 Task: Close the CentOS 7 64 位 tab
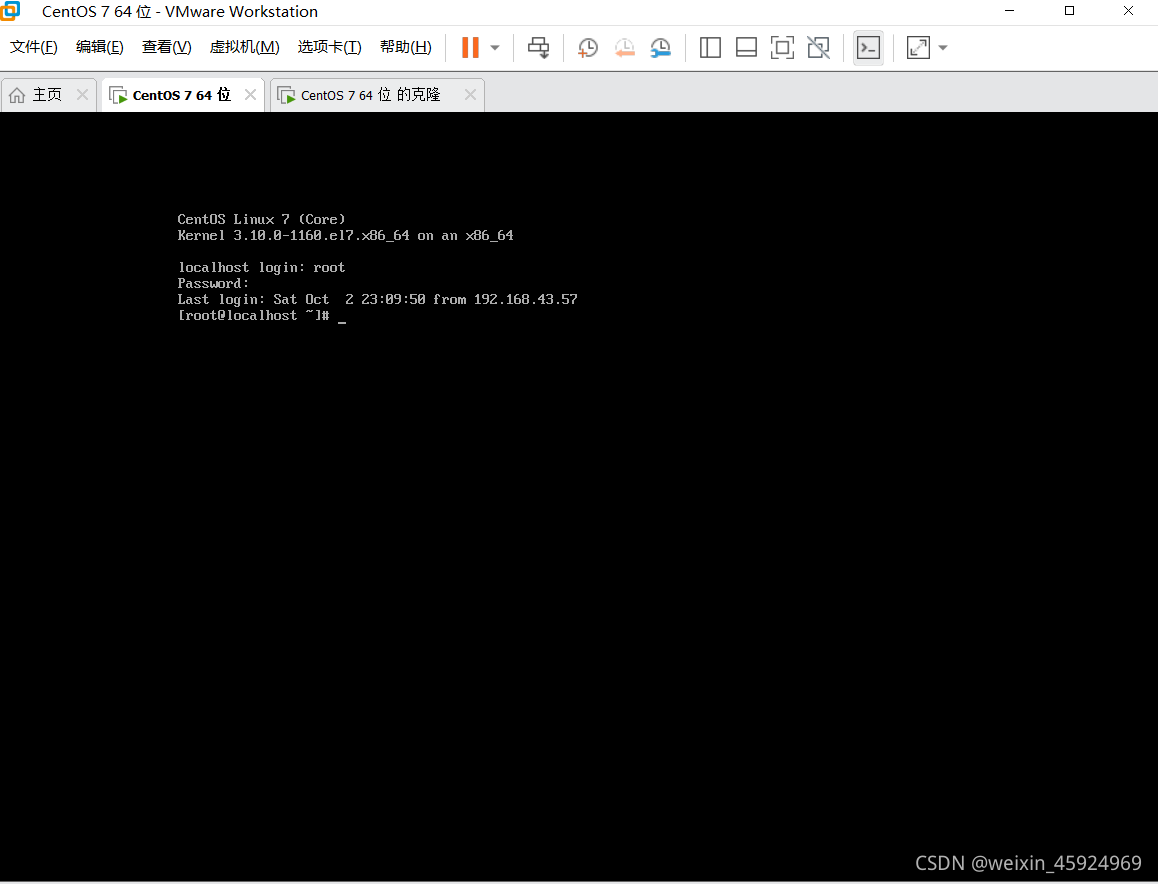(250, 95)
